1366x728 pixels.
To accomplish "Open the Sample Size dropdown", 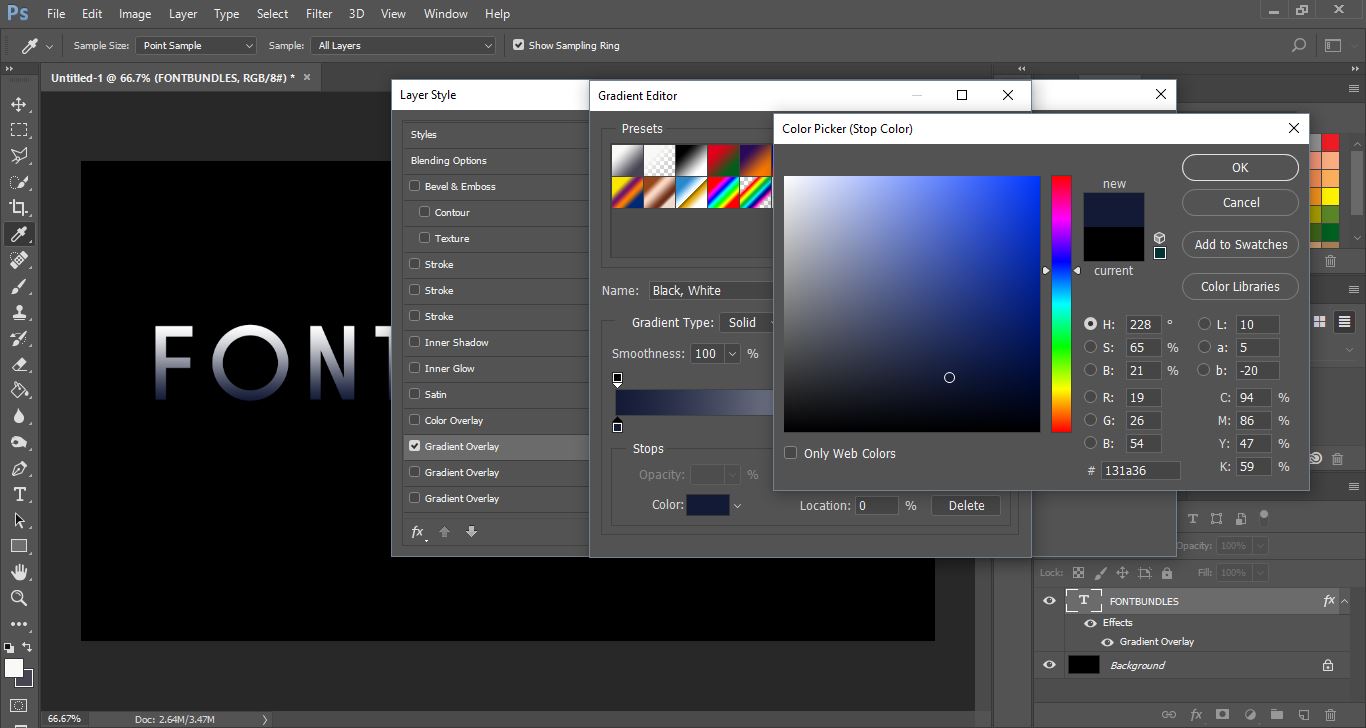I will coord(197,46).
